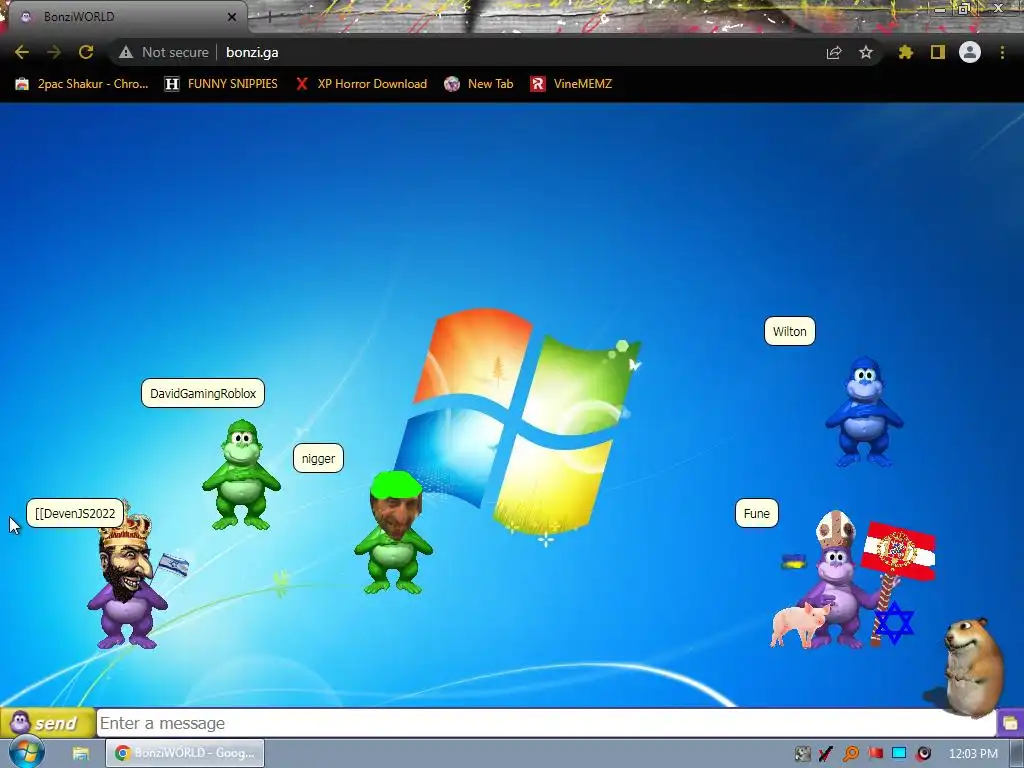The width and height of the screenshot is (1024, 768).
Task: Share this page via share icon
Action: [x=834, y=52]
